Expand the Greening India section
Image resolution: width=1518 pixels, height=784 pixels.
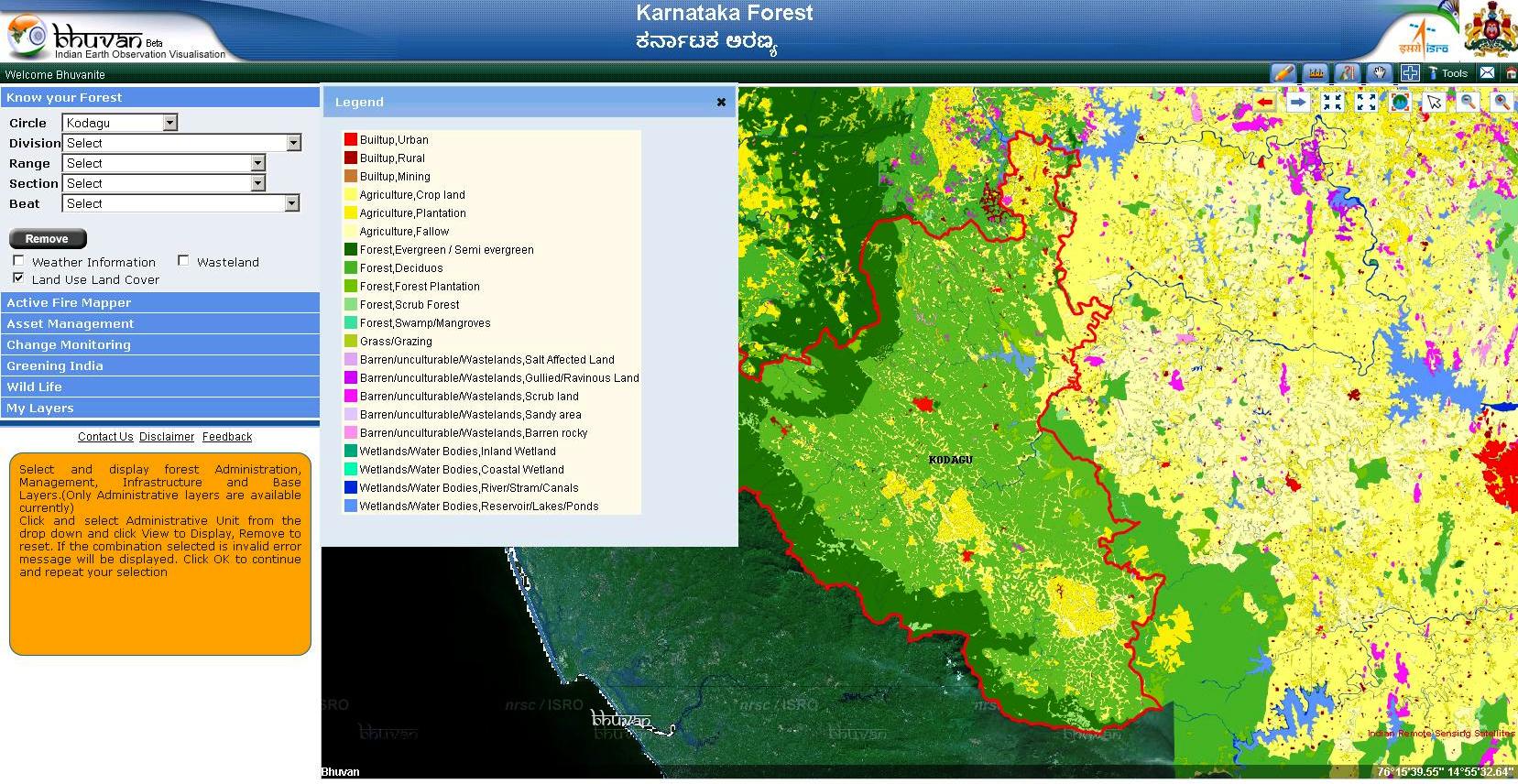(160, 365)
